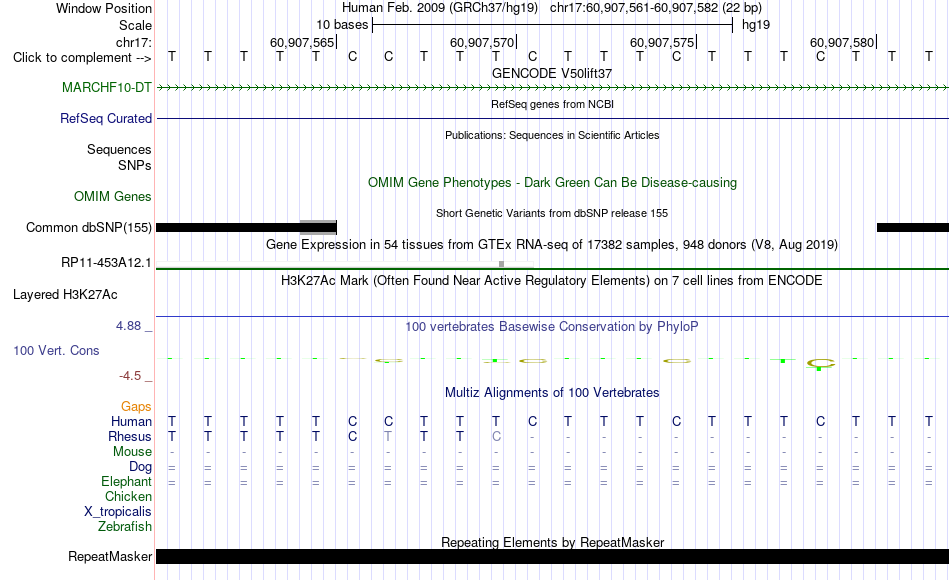Open 'Short Genetic Variants from dbSNP release 155'
The height and width of the screenshot is (580, 950).
552,213
